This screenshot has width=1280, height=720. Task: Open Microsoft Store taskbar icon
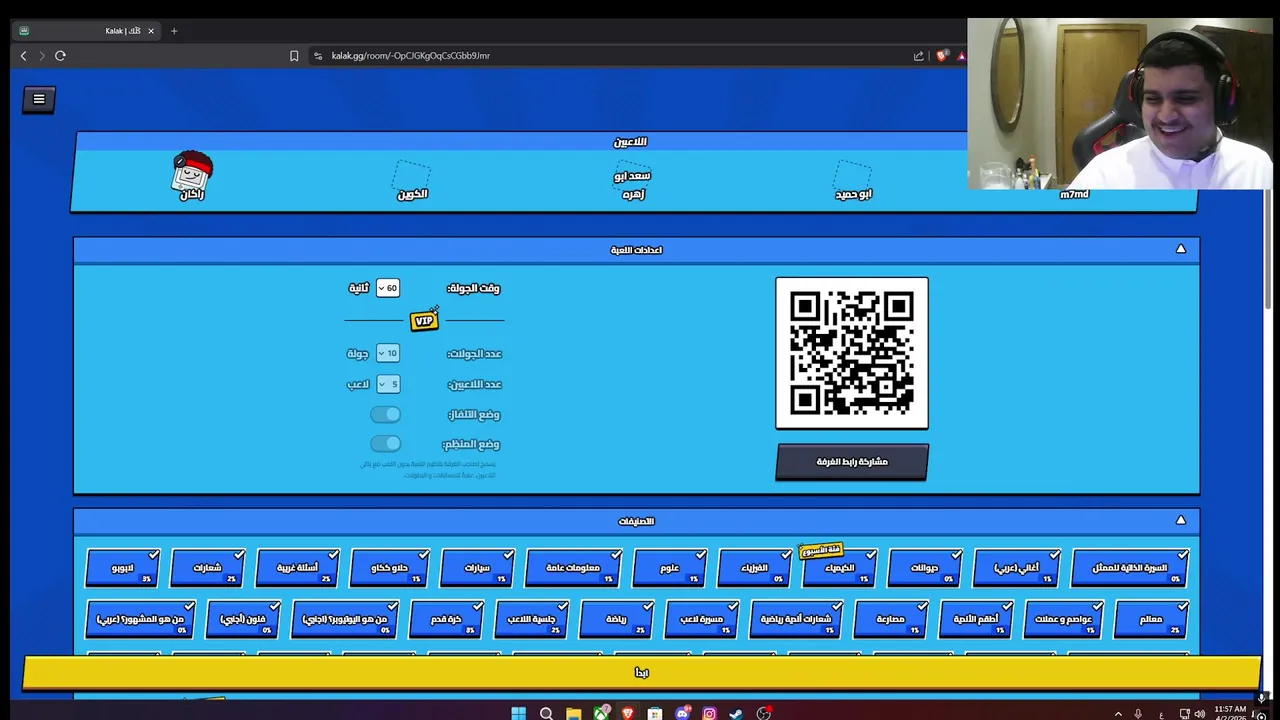click(x=654, y=713)
